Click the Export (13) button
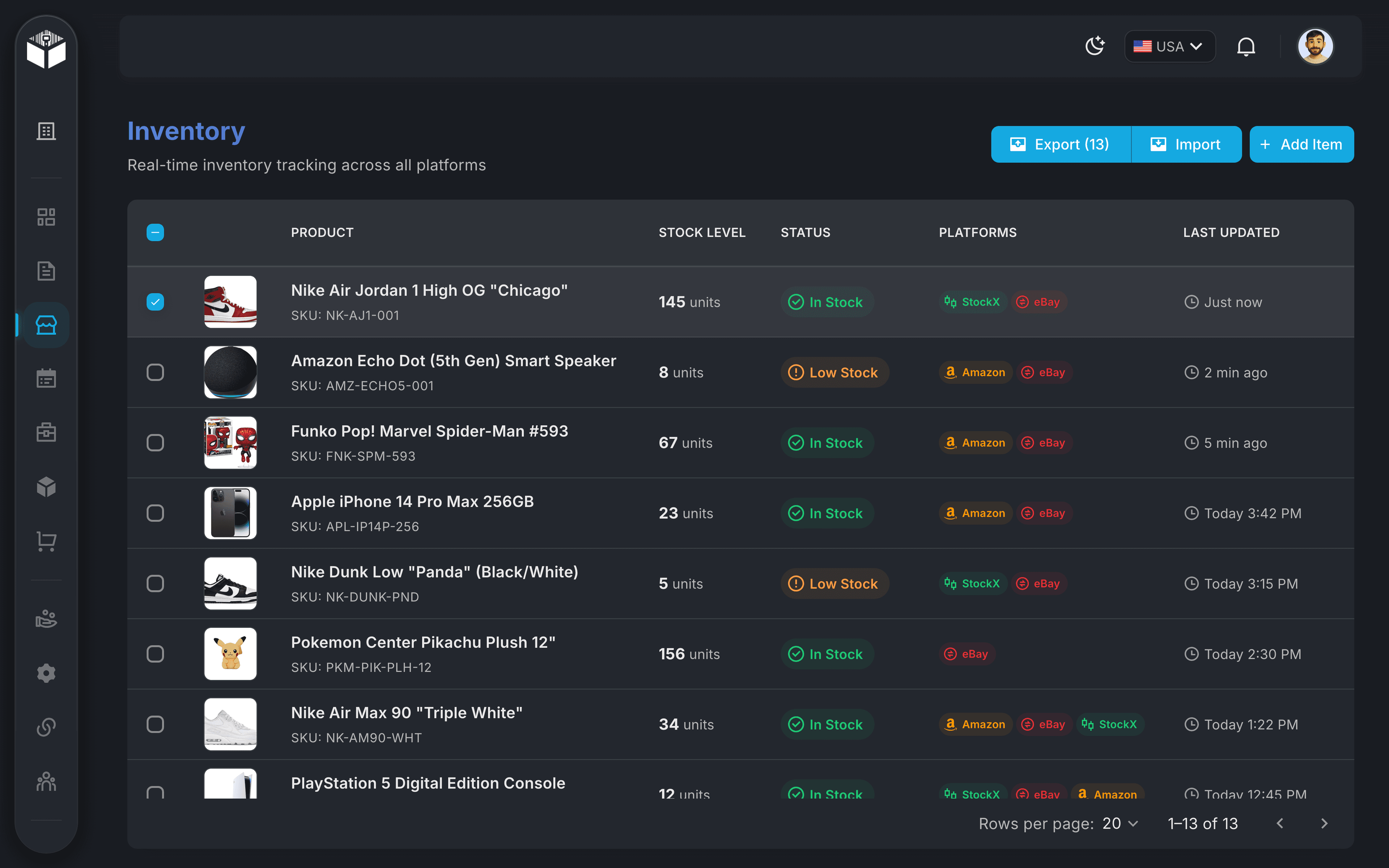Viewport: 1389px width, 868px height. [1059, 144]
